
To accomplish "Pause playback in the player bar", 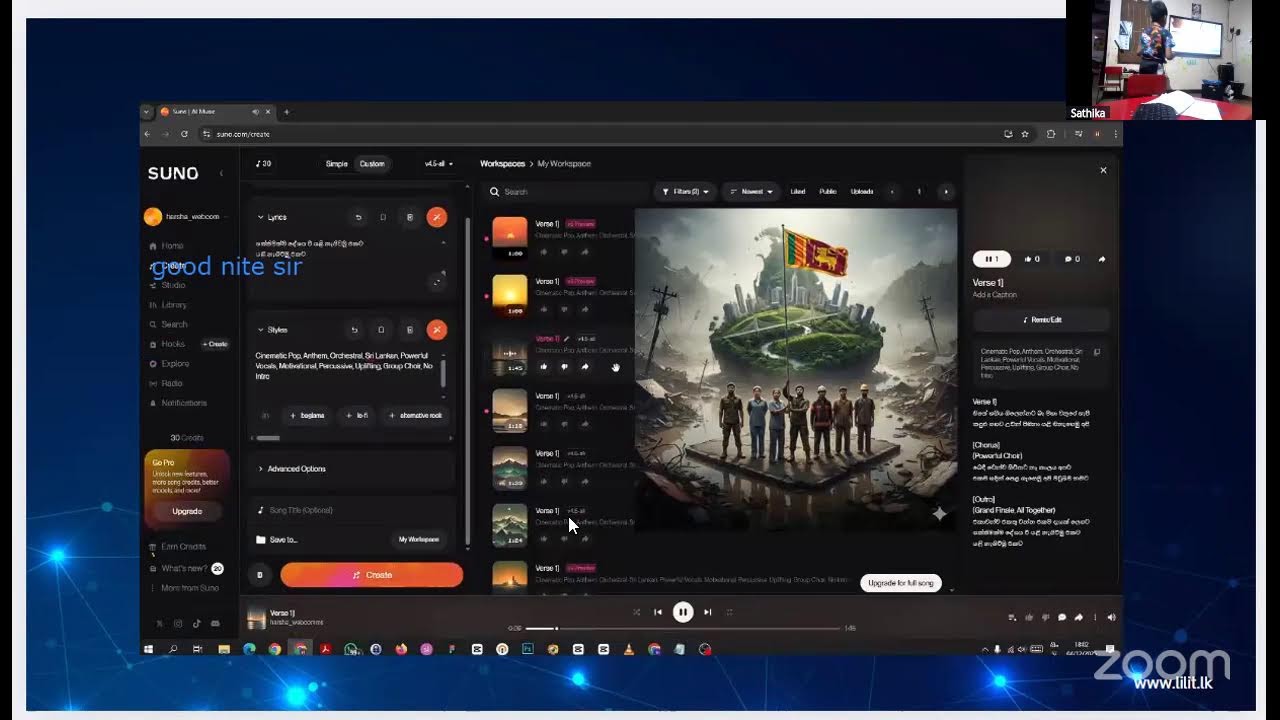I will [x=683, y=612].
